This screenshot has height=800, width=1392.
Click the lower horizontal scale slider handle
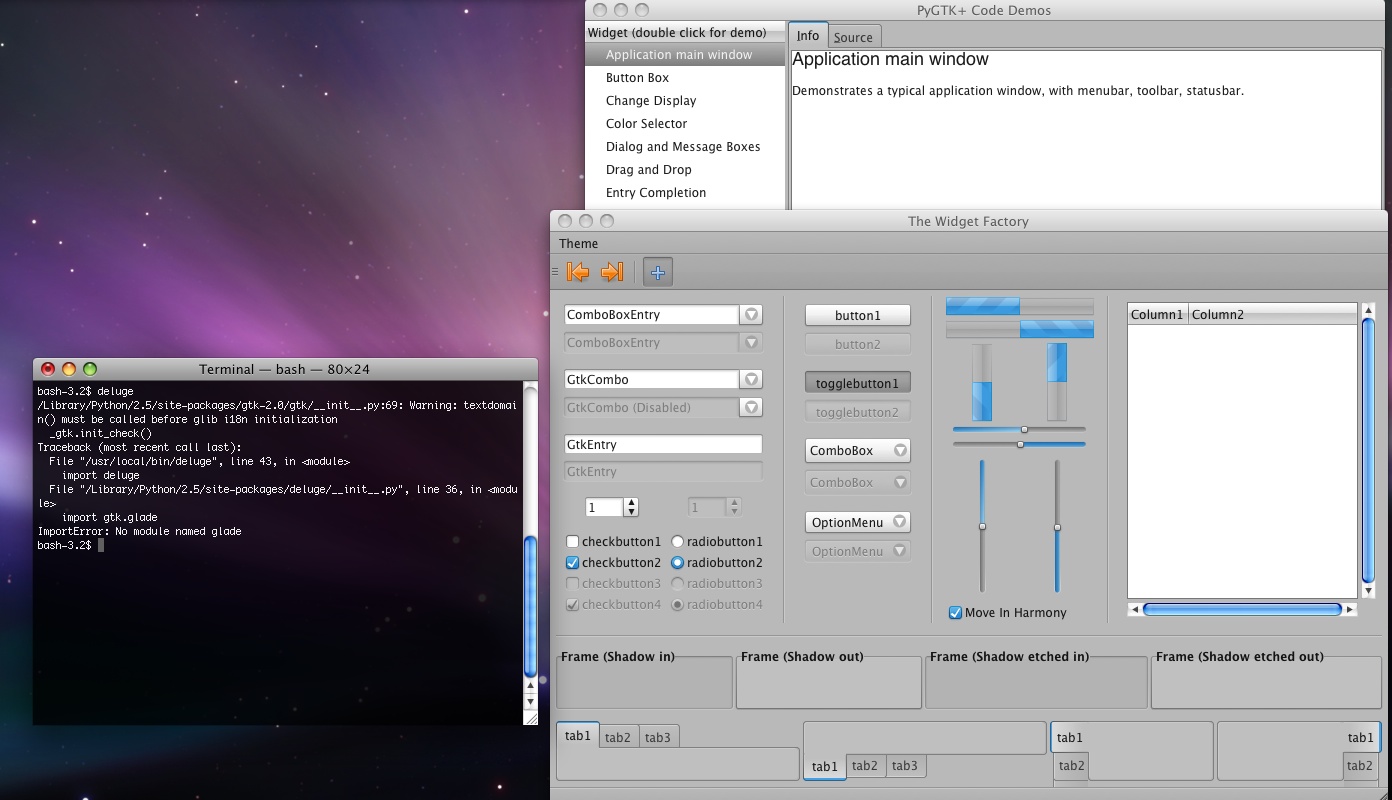click(1020, 443)
